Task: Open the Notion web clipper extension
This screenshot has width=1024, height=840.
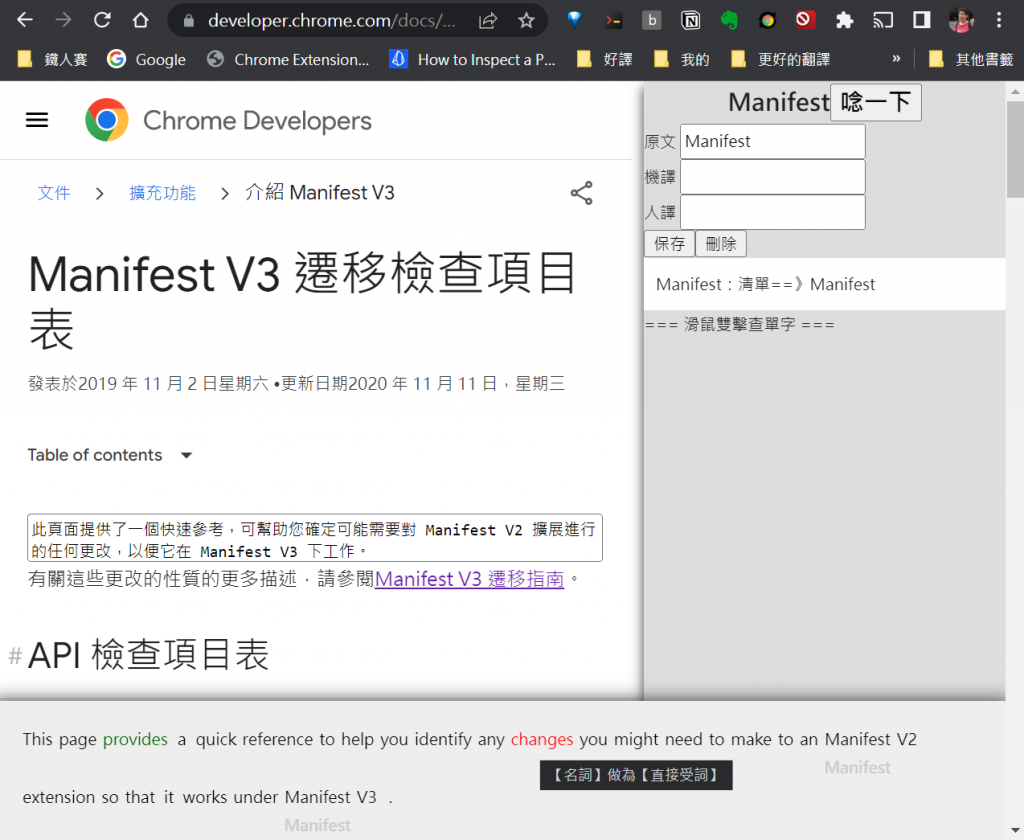Action: (690, 20)
